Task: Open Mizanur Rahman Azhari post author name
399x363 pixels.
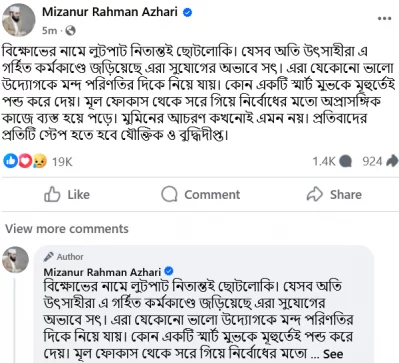Action: pos(110,12)
